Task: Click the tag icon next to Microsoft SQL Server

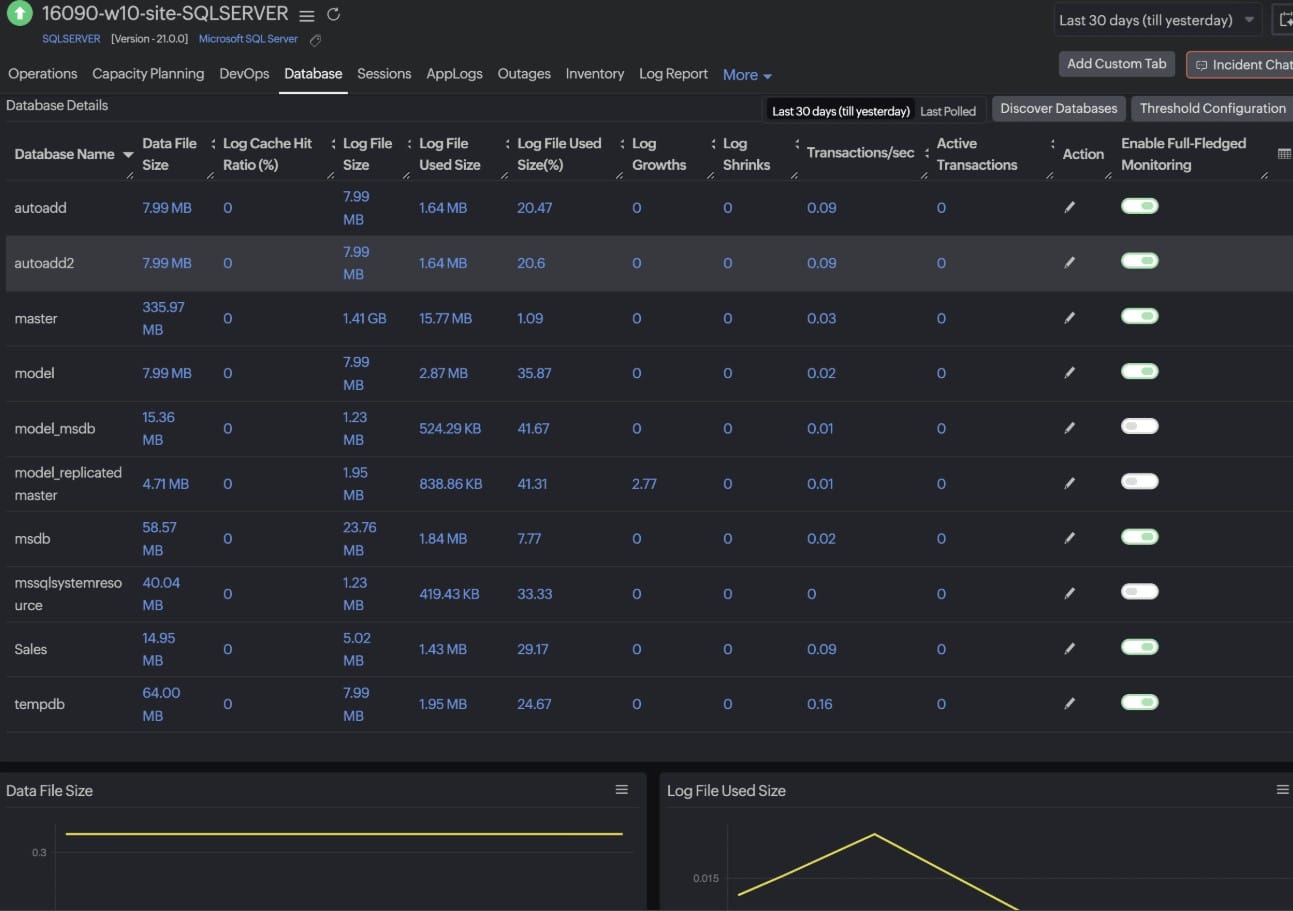Action: (315, 40)
